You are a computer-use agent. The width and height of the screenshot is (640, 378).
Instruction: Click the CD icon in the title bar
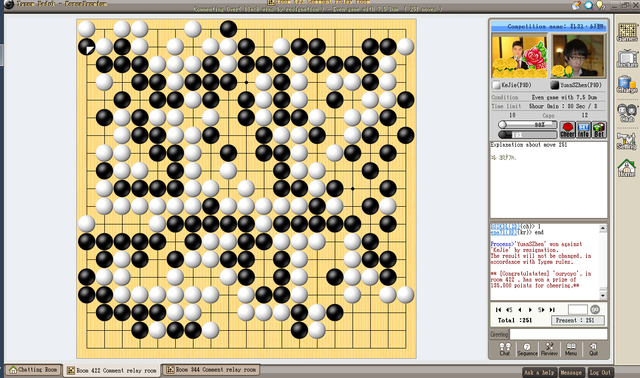(576, 5)
